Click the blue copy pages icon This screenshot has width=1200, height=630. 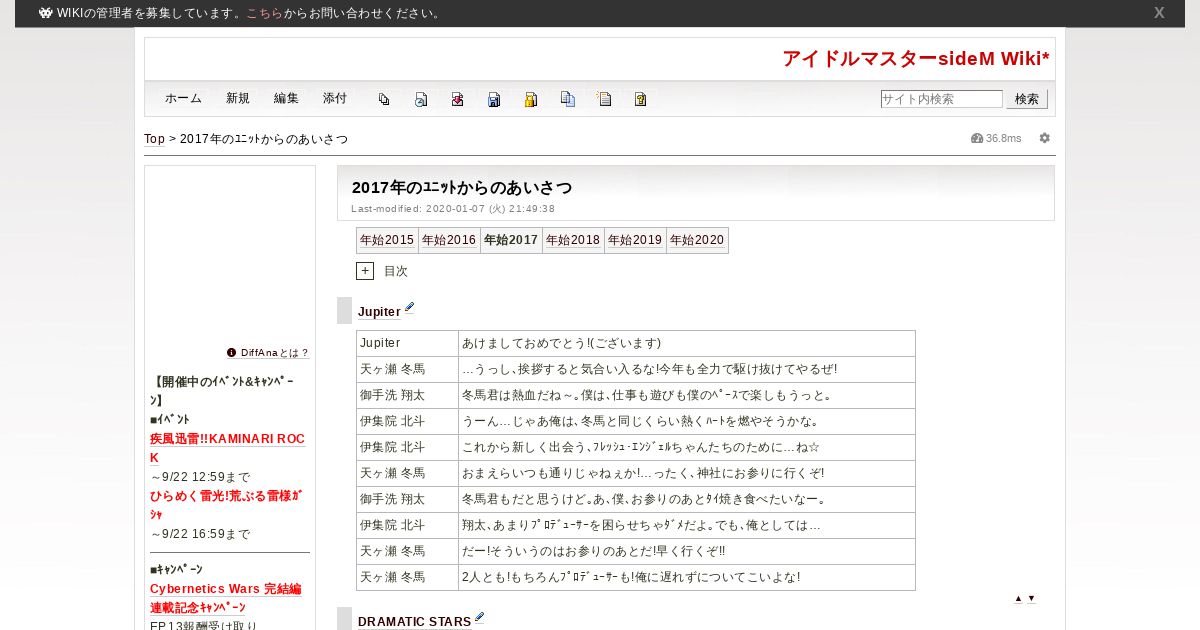click(568, 99)
